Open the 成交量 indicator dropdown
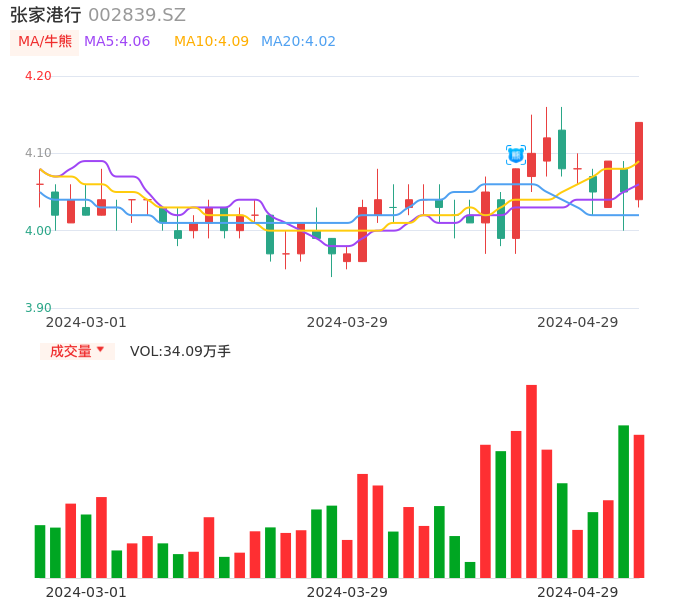This screenshot has width=686, height=606. tap(77, 351)
